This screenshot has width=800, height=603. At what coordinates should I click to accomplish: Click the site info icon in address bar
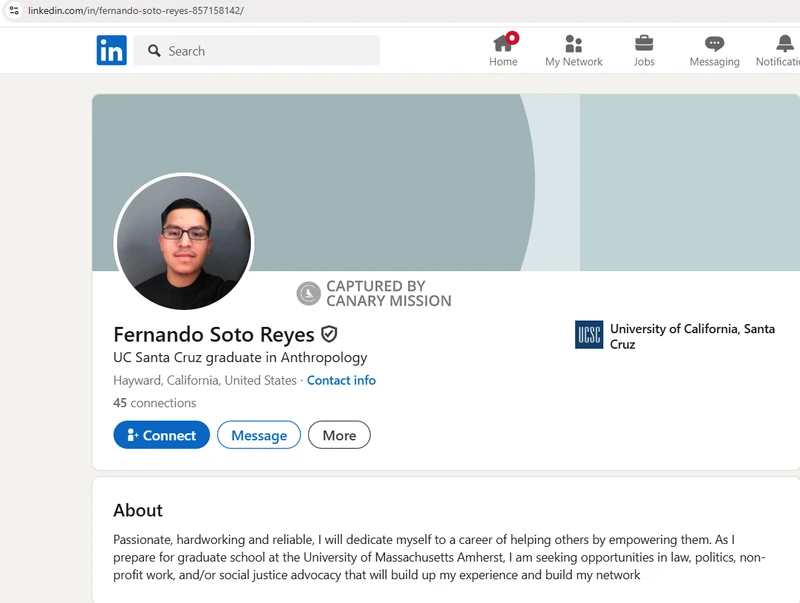(x=14, y=10)
